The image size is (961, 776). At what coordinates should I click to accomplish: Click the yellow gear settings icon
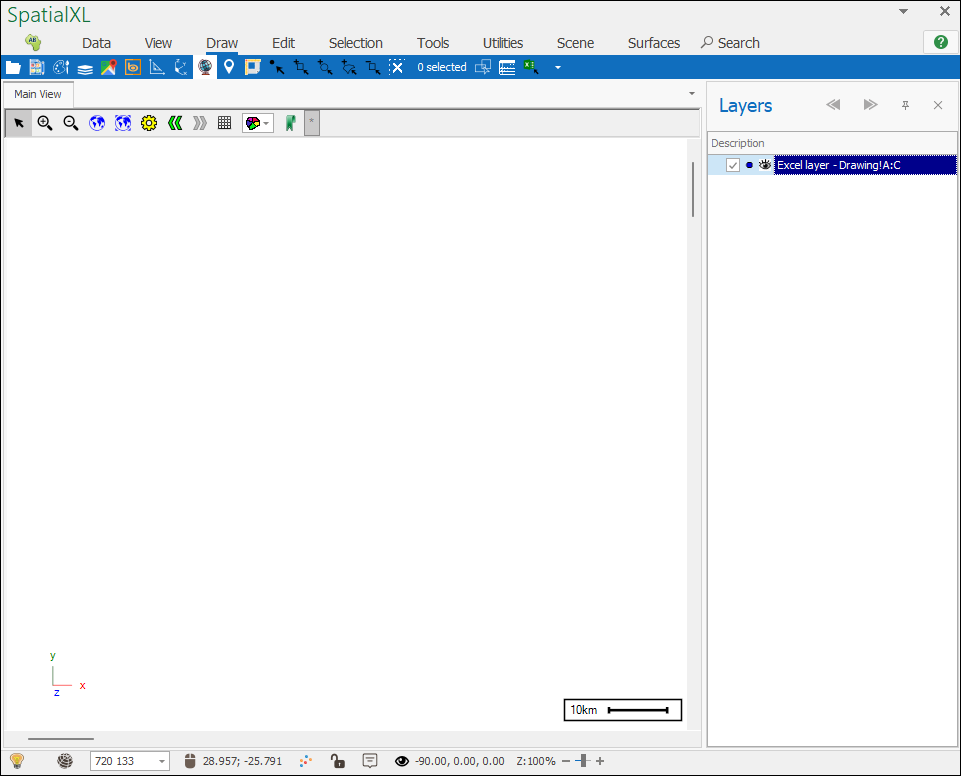point(149,123)
